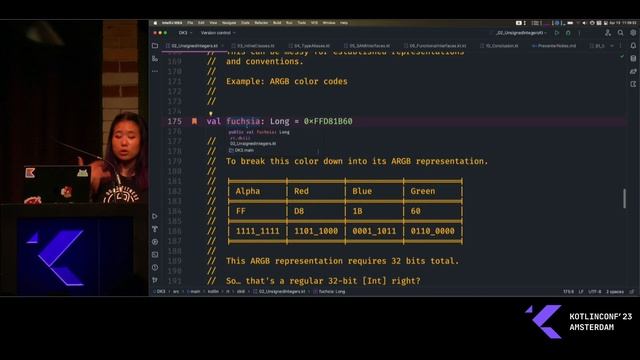Switch to the 05_SAMInterfaces.kt tab
The image size is (640, 360).
[369, 46]
